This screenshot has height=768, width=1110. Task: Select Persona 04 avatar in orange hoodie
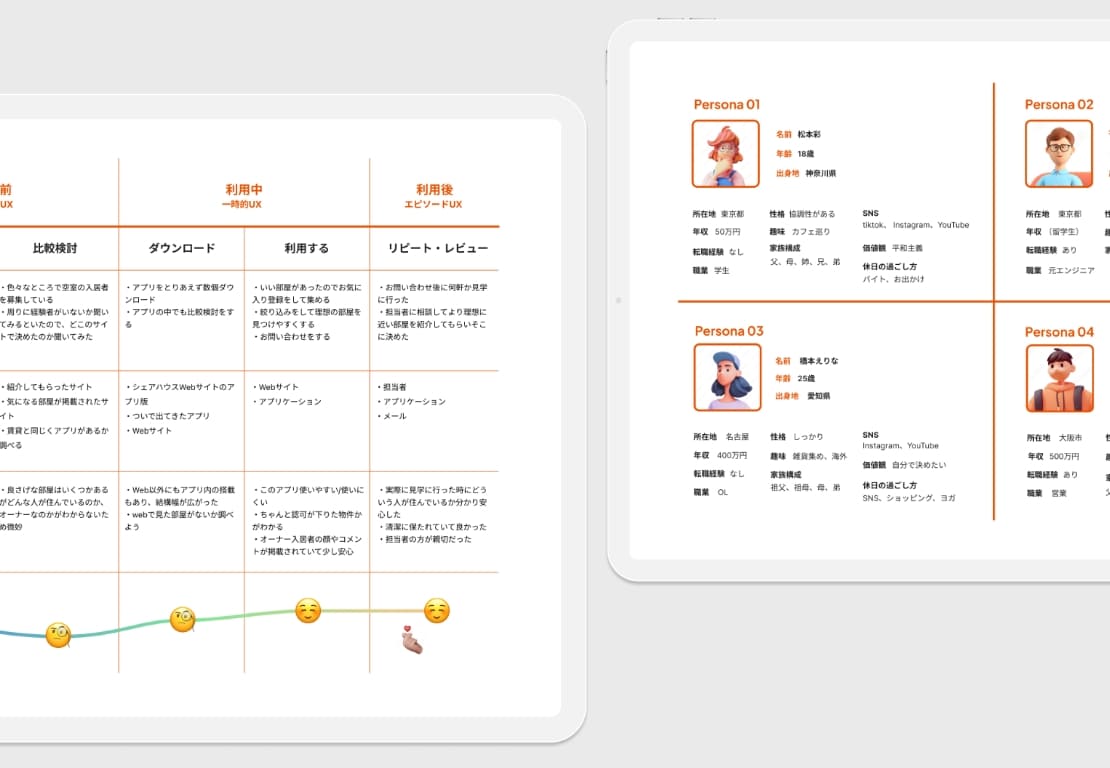point(1059,379)
